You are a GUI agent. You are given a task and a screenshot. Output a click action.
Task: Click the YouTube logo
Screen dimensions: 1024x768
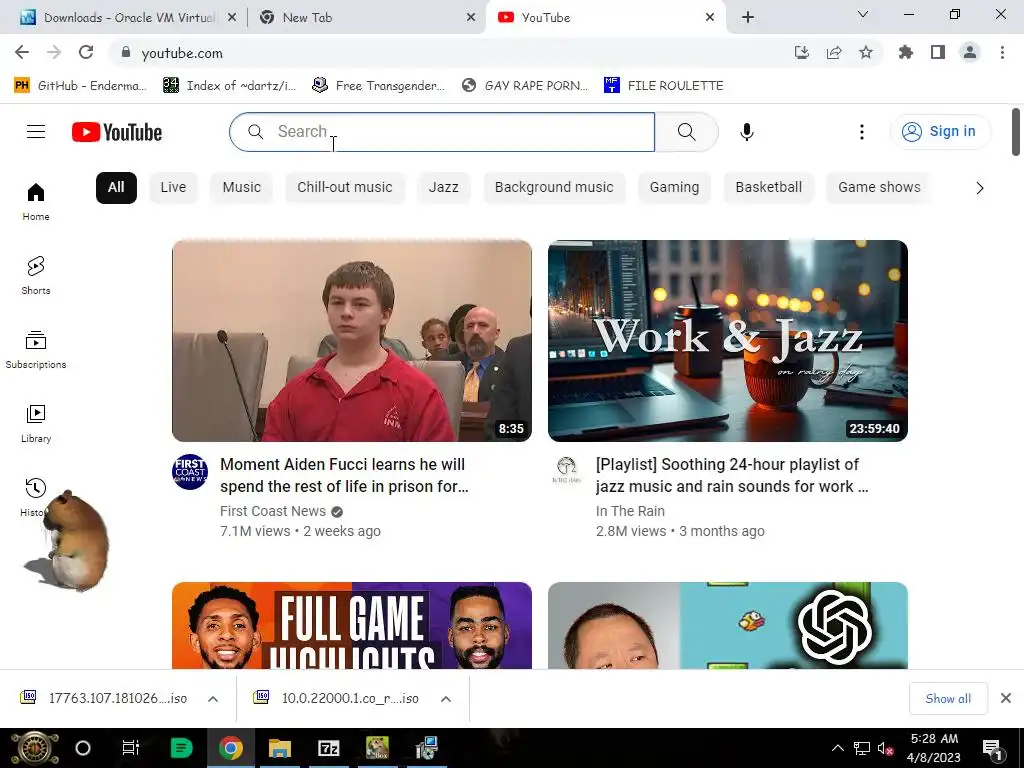(x=117, y=132)
